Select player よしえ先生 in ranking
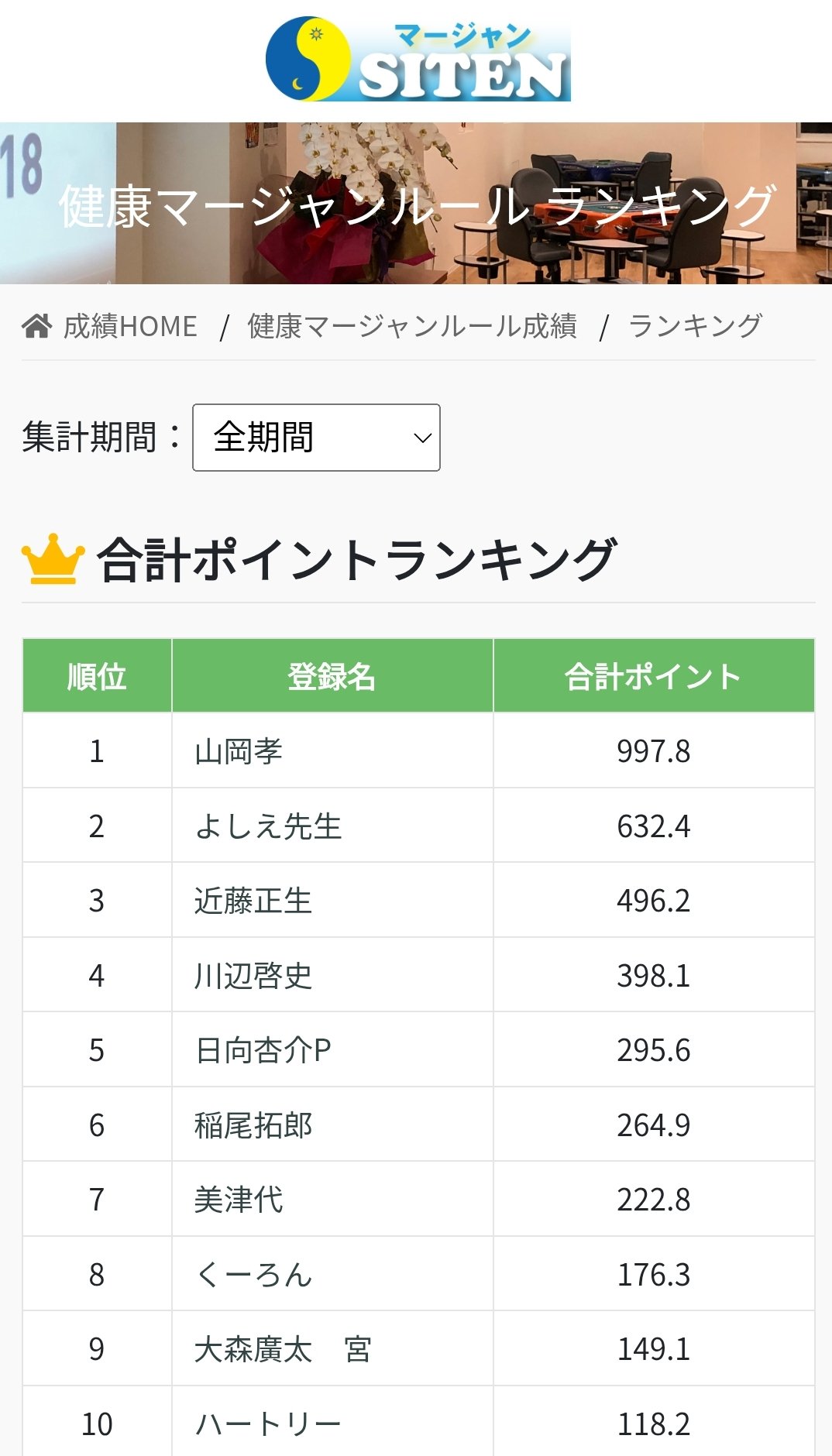 [x=268, y=826]
